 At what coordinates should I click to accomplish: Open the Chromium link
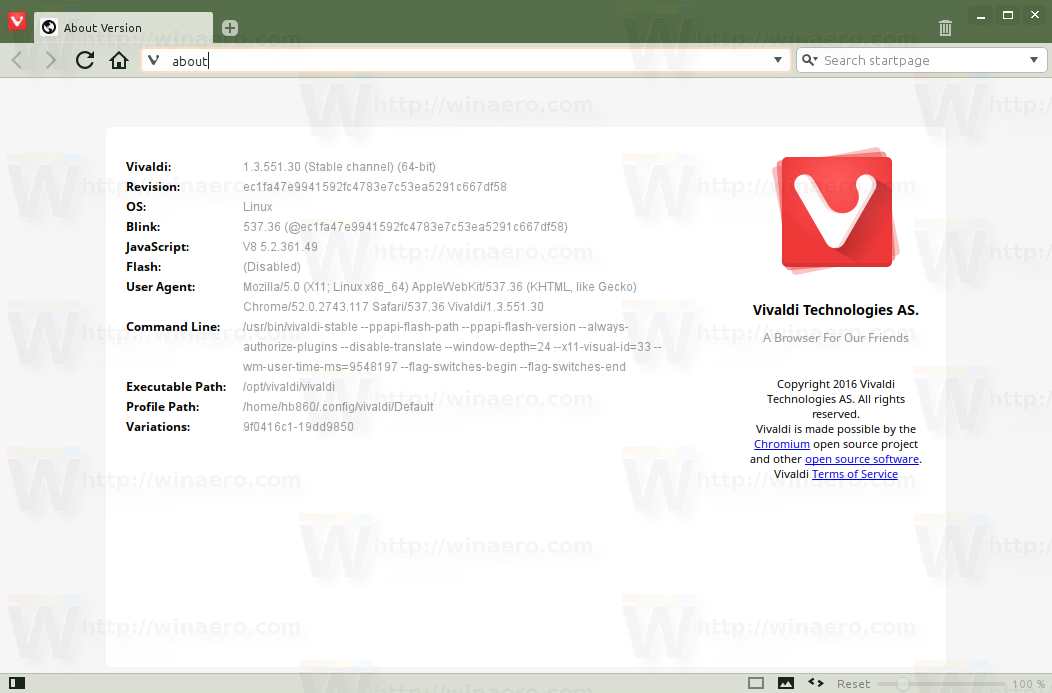point(782,444)
